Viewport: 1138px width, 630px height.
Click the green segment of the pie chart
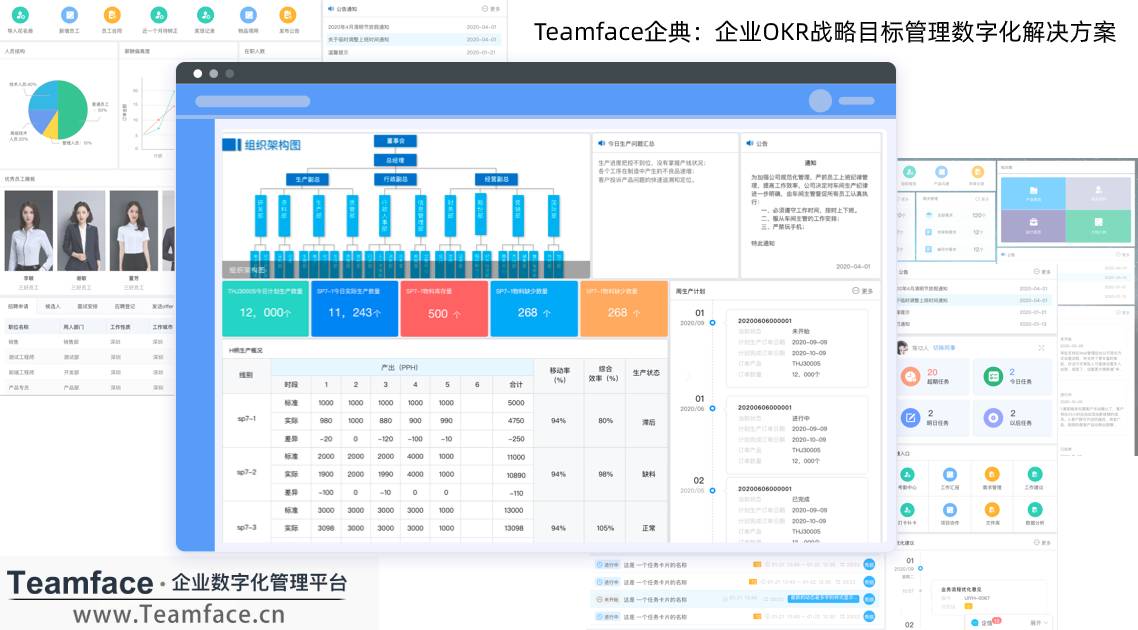pyautogui.click(x=71, y=109)
